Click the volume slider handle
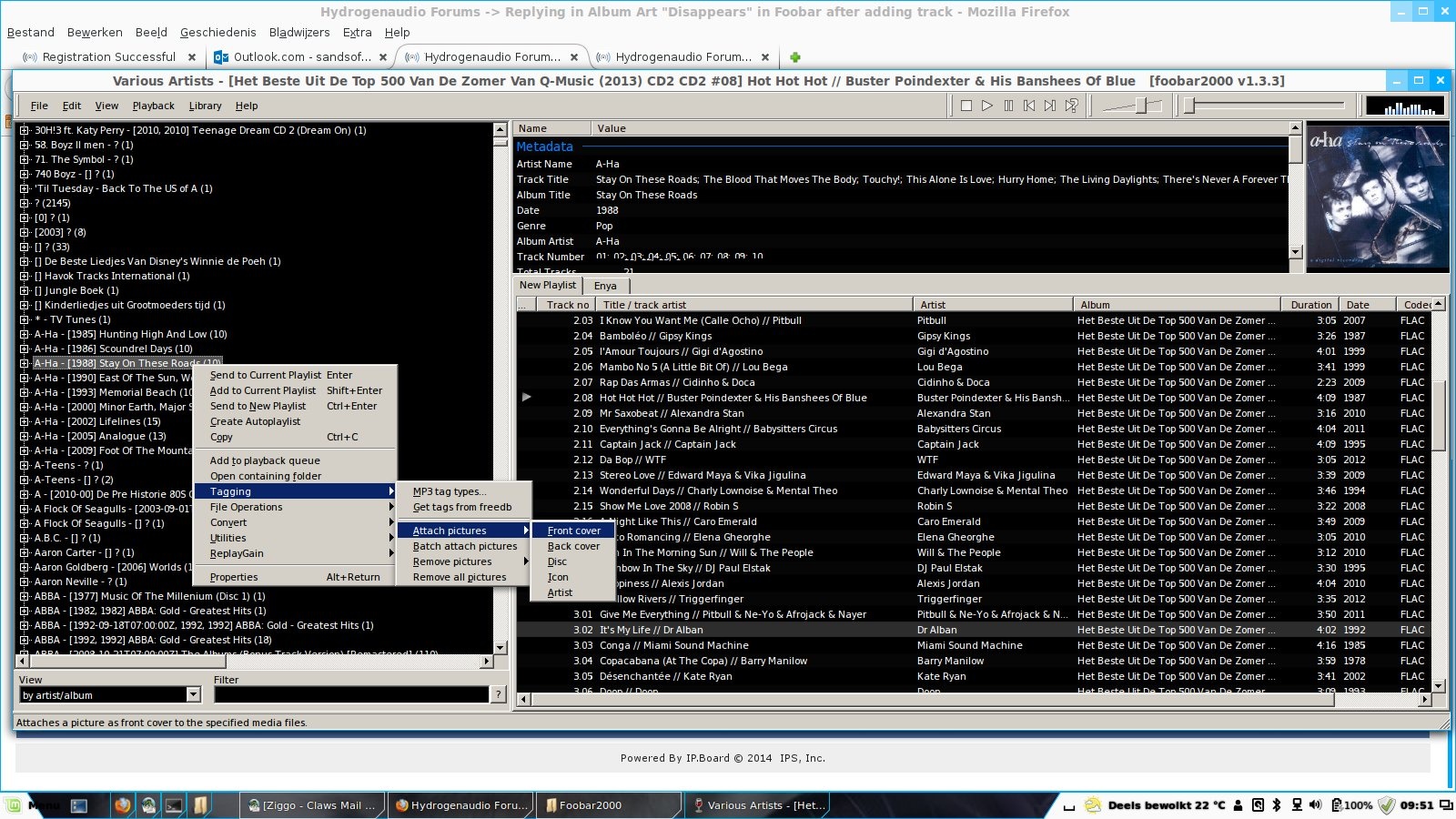The height and width of the screenshot is (819, 1456). click(1141, 106)
